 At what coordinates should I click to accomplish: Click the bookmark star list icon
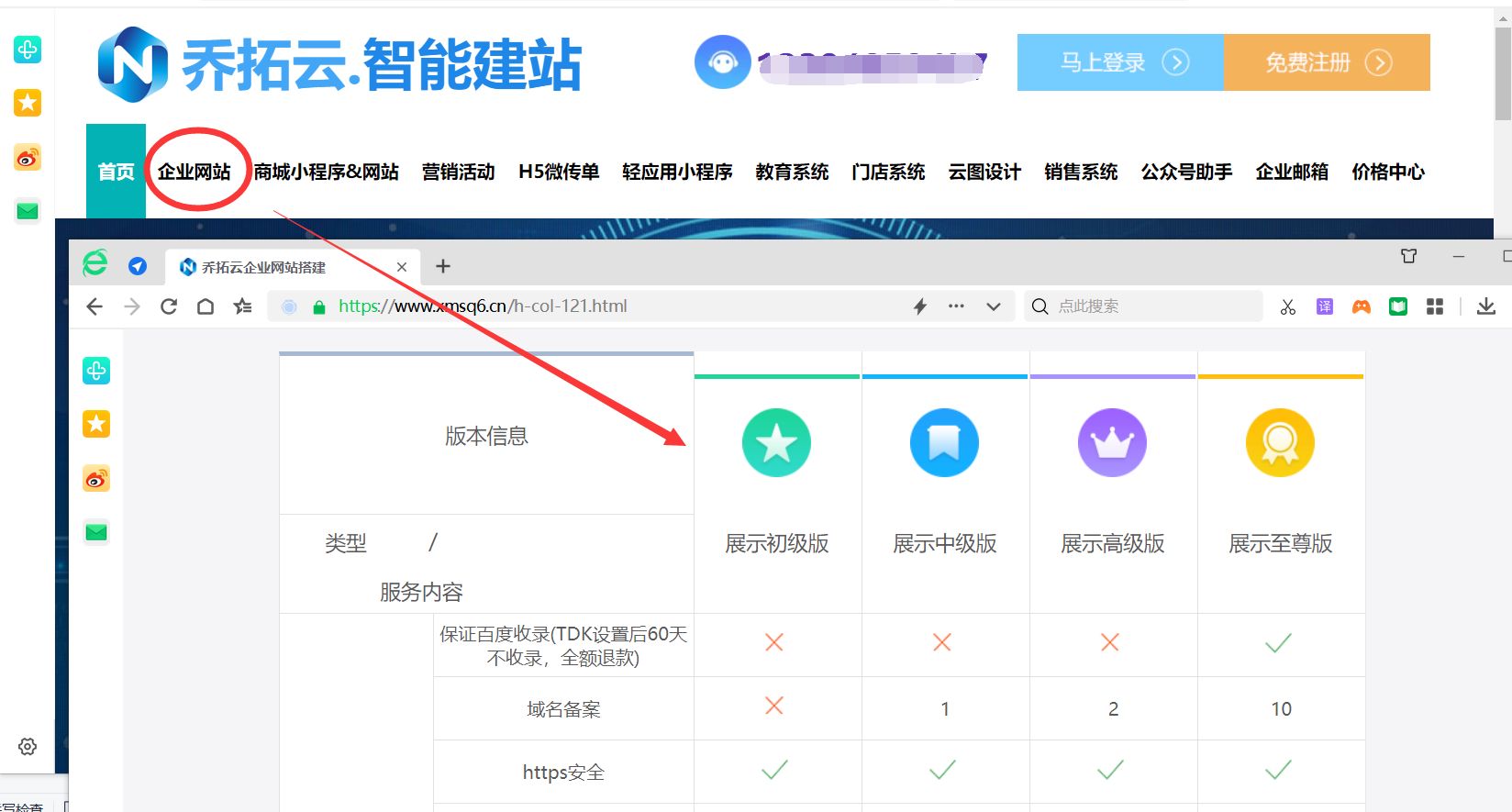point(242,306)
